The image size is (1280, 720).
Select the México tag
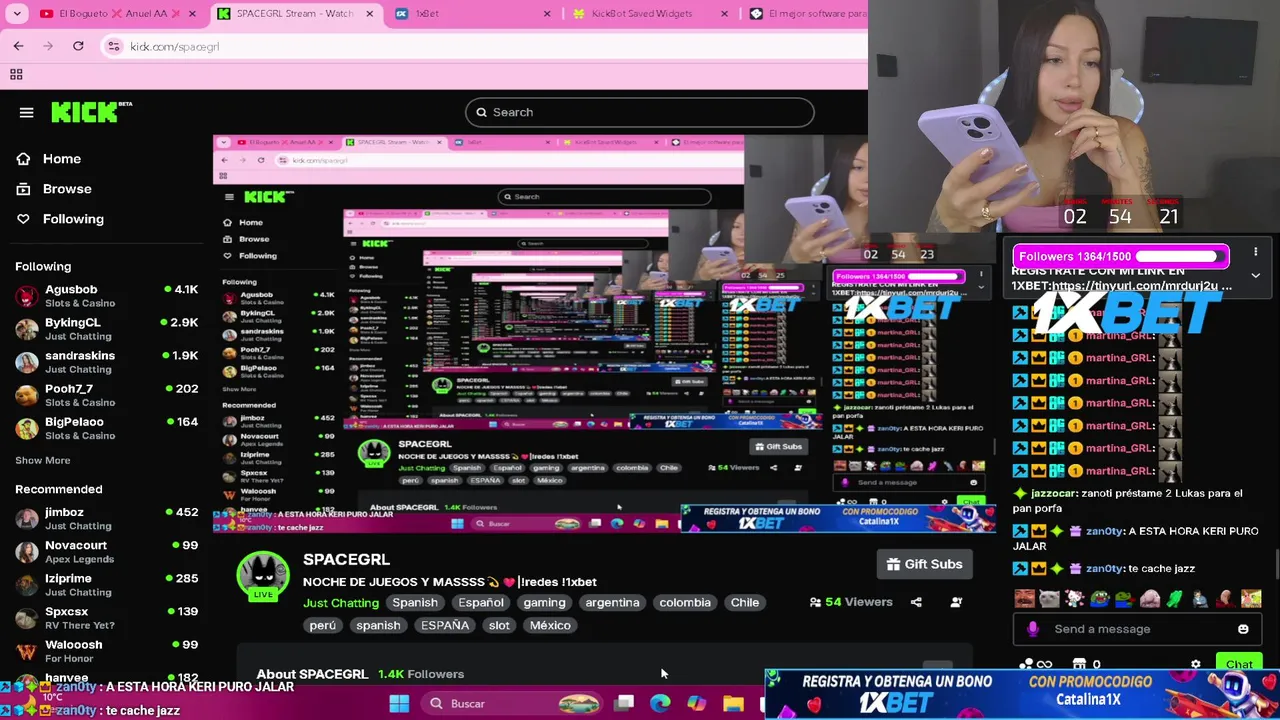[550, 626]
